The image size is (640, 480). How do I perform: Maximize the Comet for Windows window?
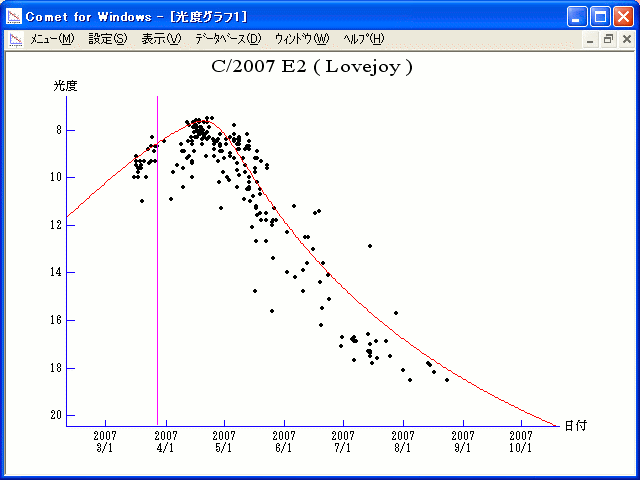tap(600, 17)
